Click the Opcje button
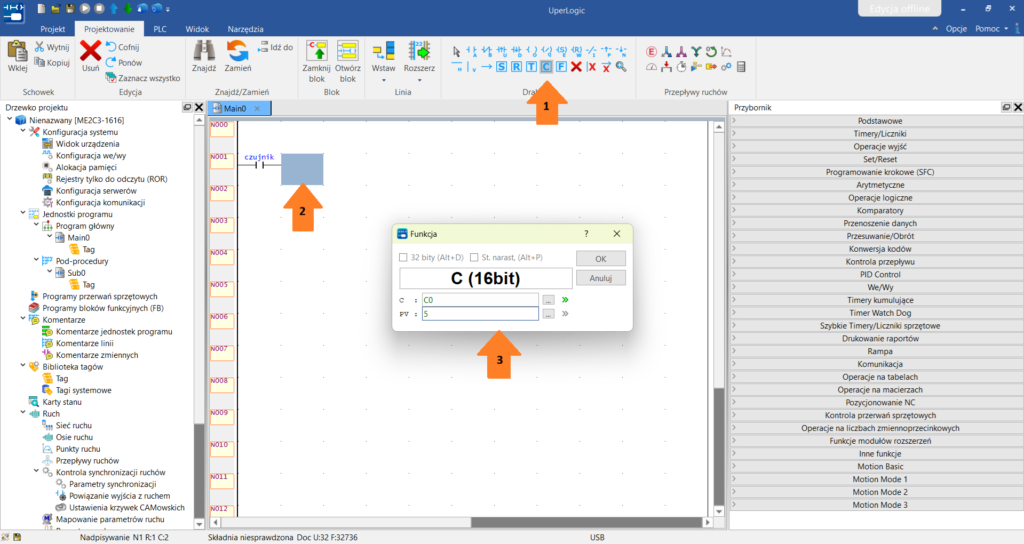Viewport: 1024px width, 544px height. pos(956,29)
